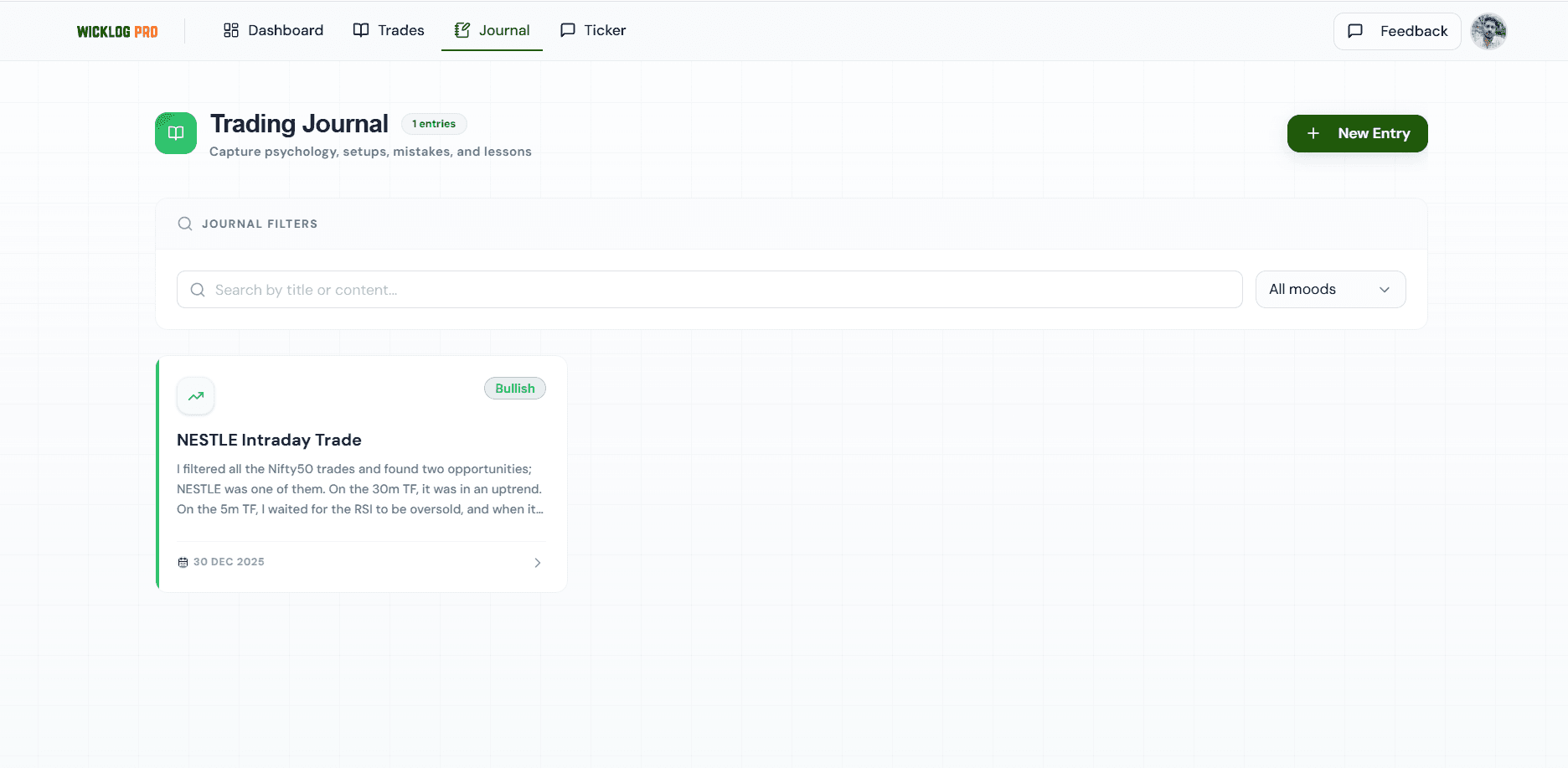Click the uptrend icon on the NESTLE card
Image resolution: width=1568 pixels, height=768 pixels.
[196, 396]
